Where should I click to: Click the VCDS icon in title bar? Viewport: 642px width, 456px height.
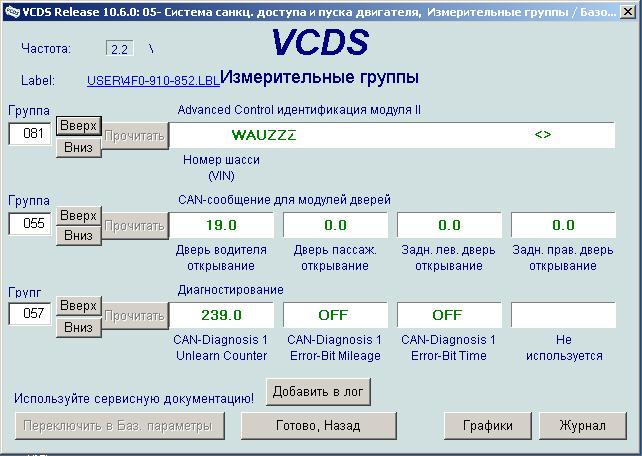pyautogui.click(x=10, y=10)
